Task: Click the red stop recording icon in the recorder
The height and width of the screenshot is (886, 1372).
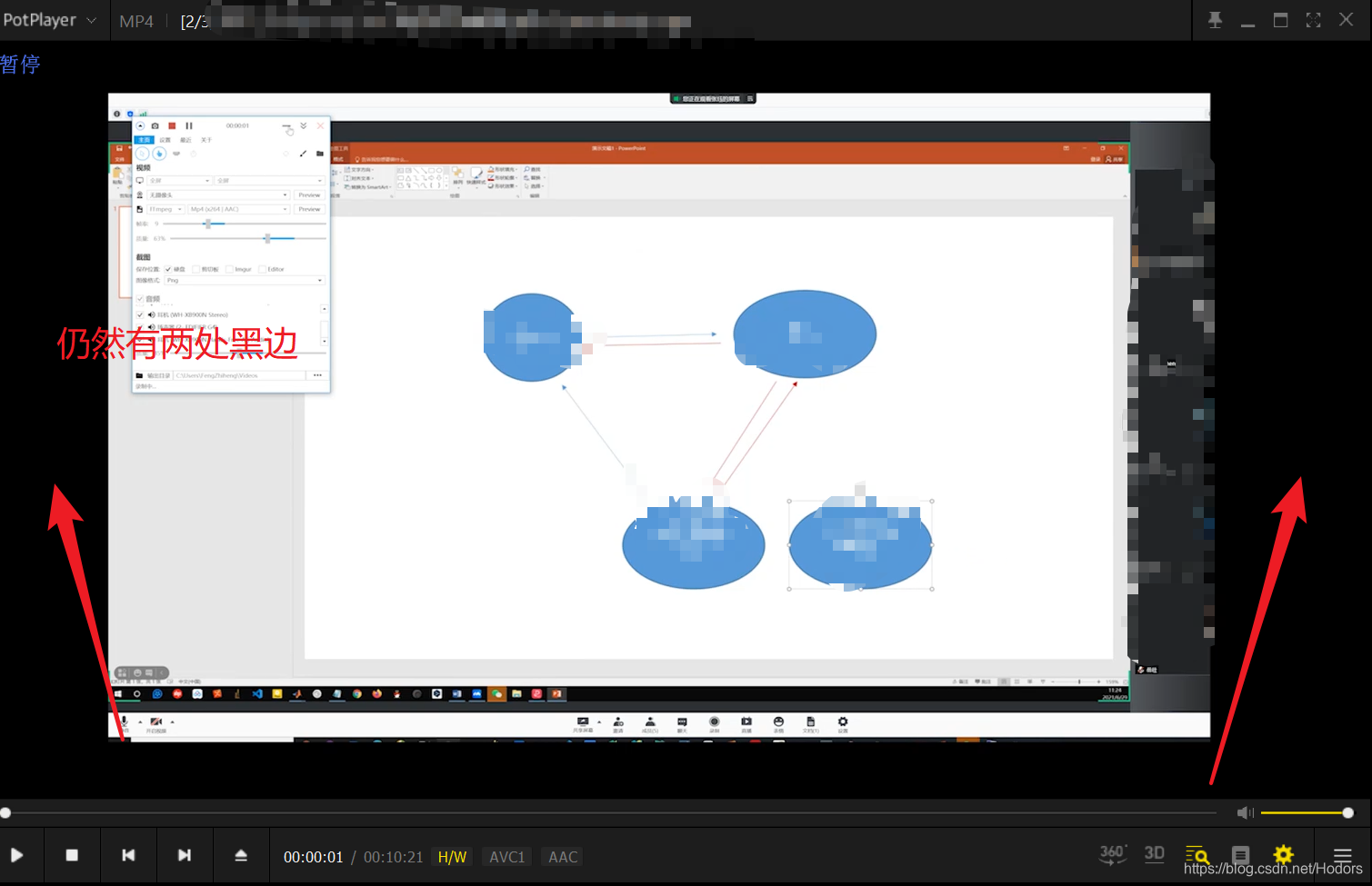Action: coord(172,125)
